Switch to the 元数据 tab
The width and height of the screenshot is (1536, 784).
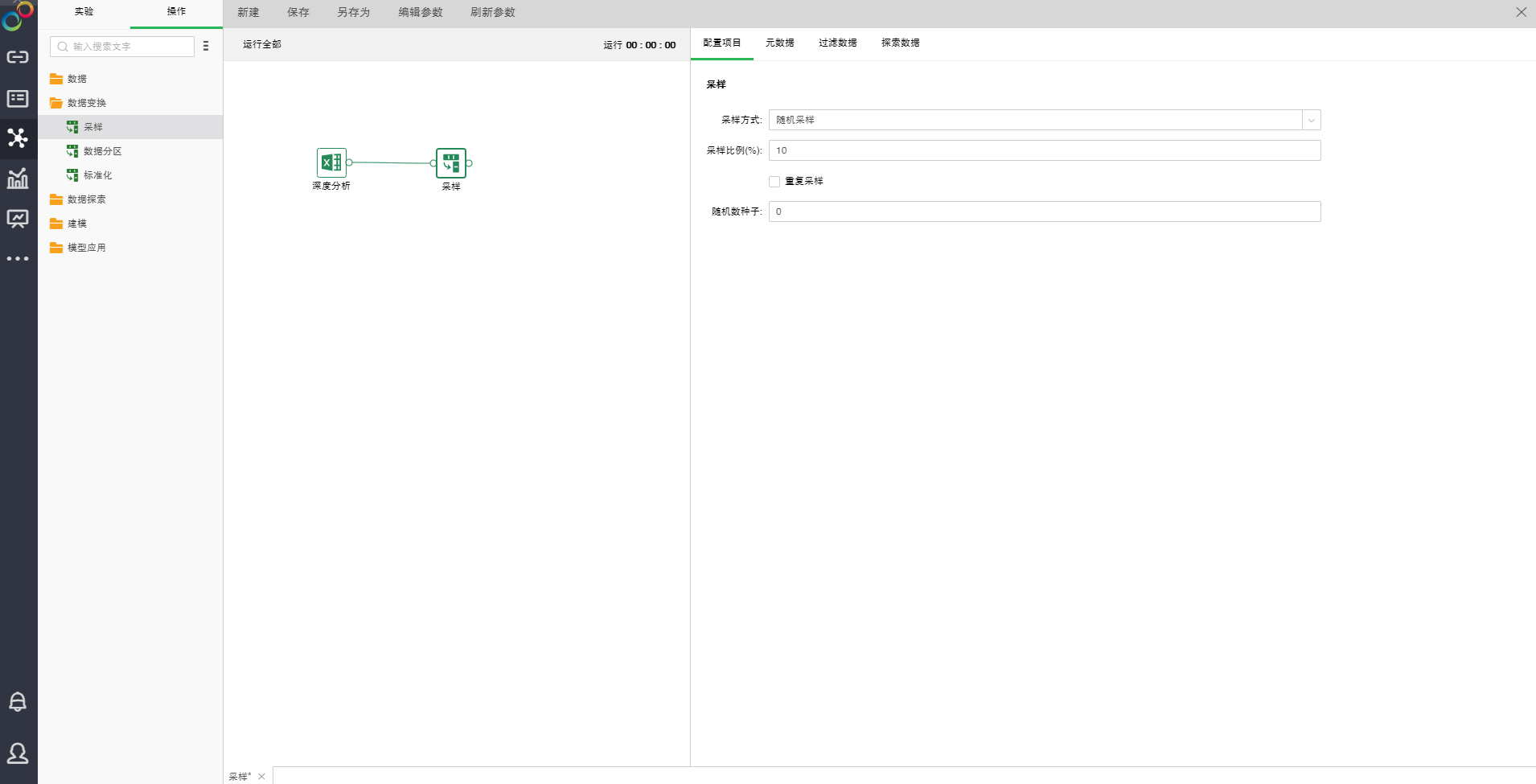[x=779, y=43]
